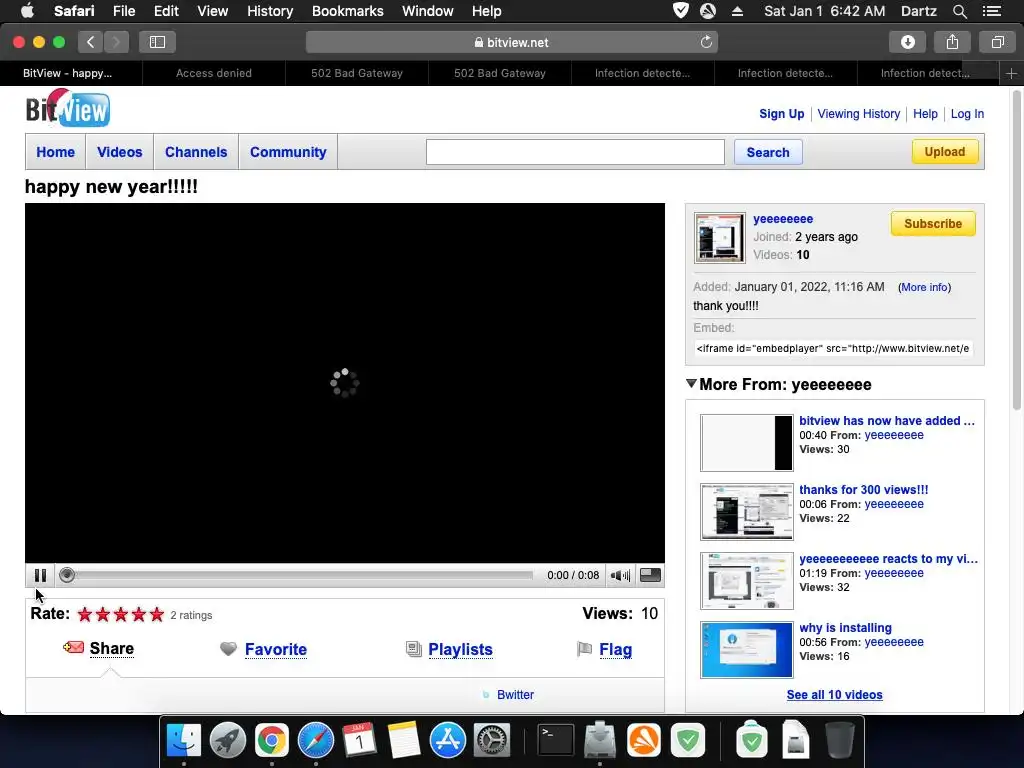Click the BitView search input field
The width and height of the screenshot is (1024, 768).
[x=575, y=152]
